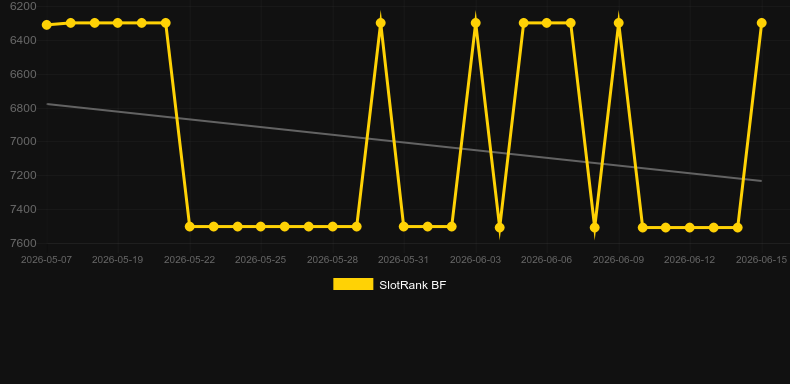Select the final data point for 2026-06-15
The image size is (790, 384).
coord(762,23)
